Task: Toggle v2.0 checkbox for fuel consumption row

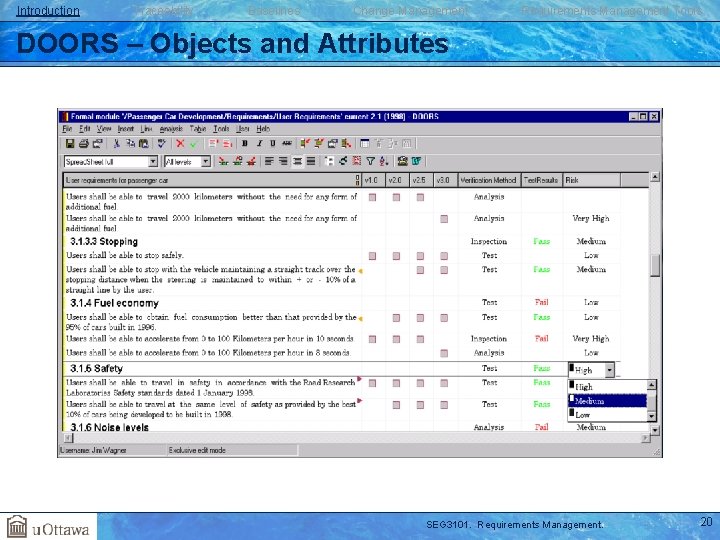Action: [396, 318]
